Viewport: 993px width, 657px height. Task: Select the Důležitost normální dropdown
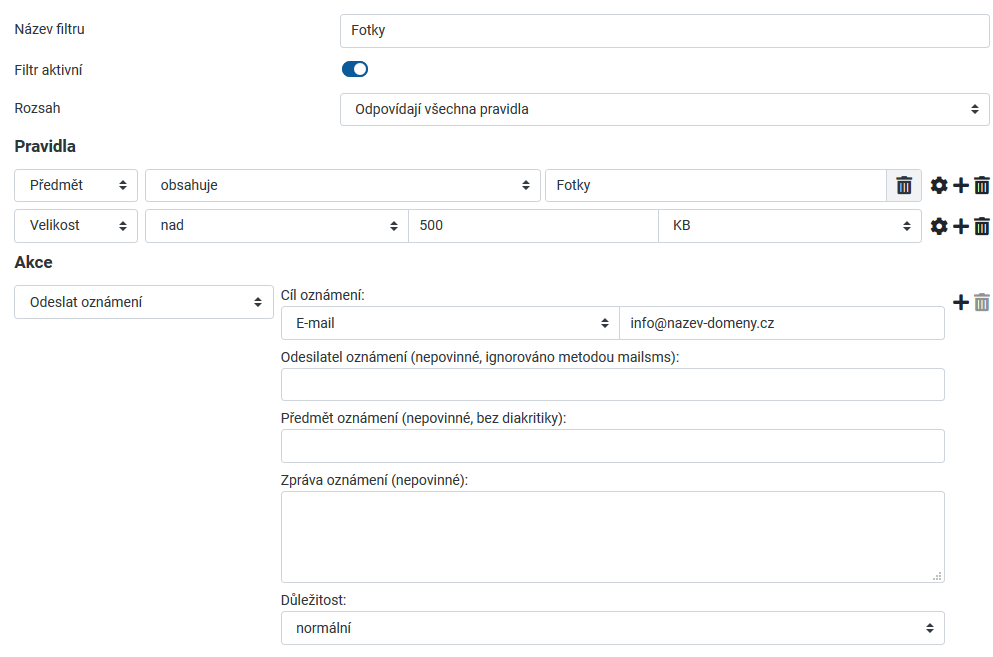pos(612,628)
